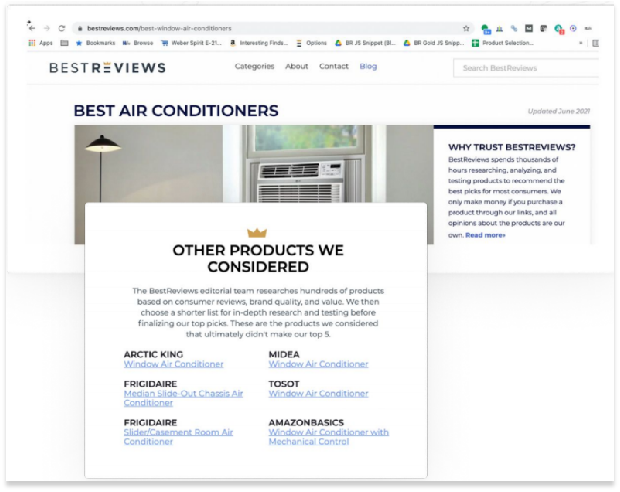The width and height of the screenshot is (620, 492).
Task: Open the Bookmarks folder in bookmarks bar
Action: point(95,43)
